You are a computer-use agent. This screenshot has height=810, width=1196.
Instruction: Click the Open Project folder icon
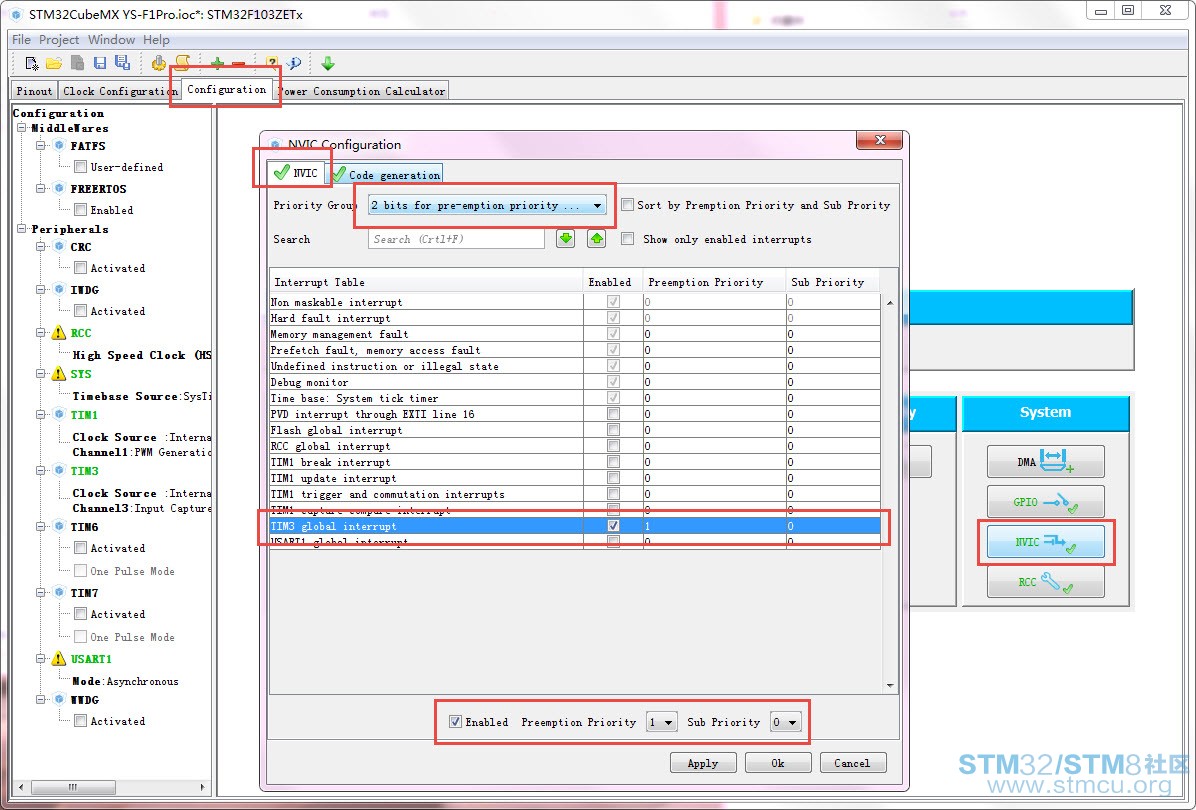coord(53,63)
